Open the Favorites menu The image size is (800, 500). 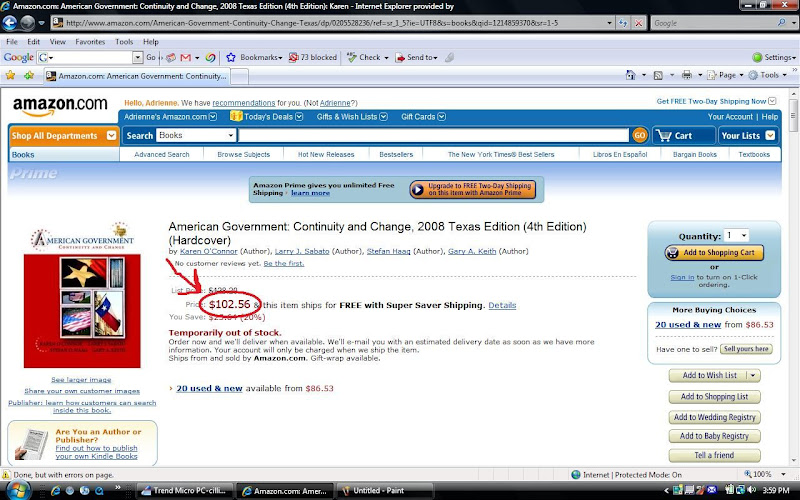(90, 42)
